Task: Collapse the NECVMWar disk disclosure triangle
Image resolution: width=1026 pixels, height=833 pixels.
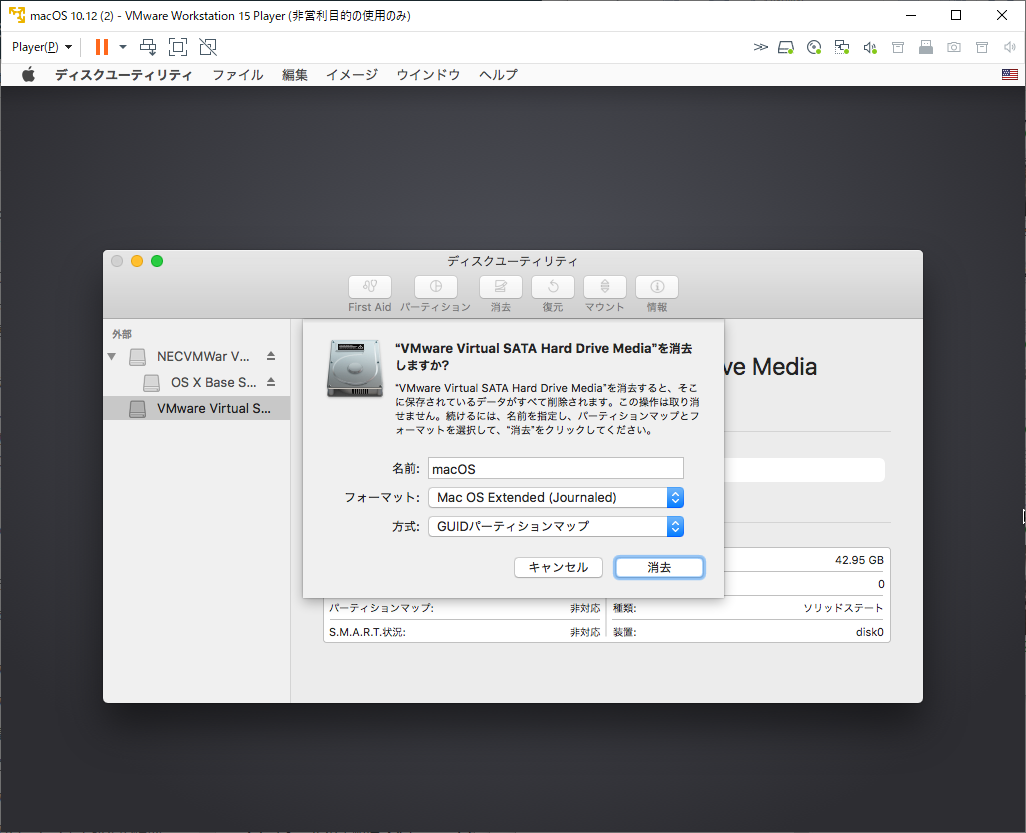Action: point(112,357)
